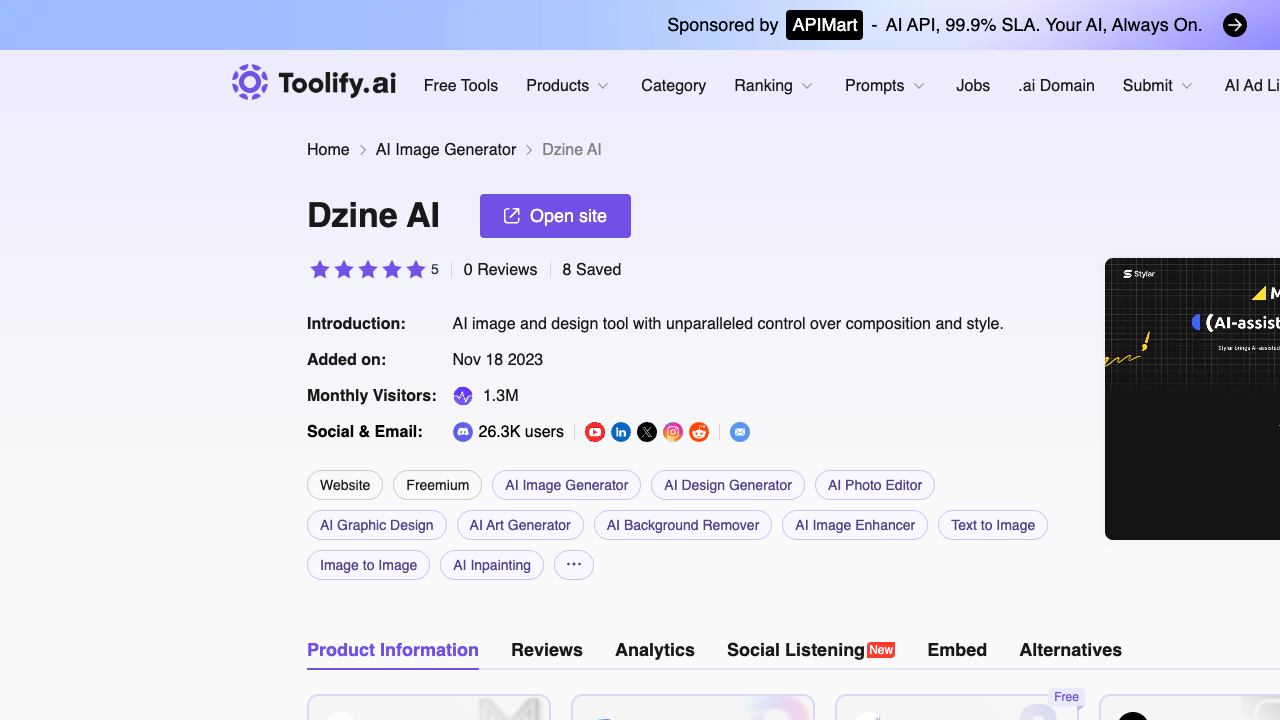Click the email envelope icon
Viewport: 1280px width, 720px height.
(740, 432)
